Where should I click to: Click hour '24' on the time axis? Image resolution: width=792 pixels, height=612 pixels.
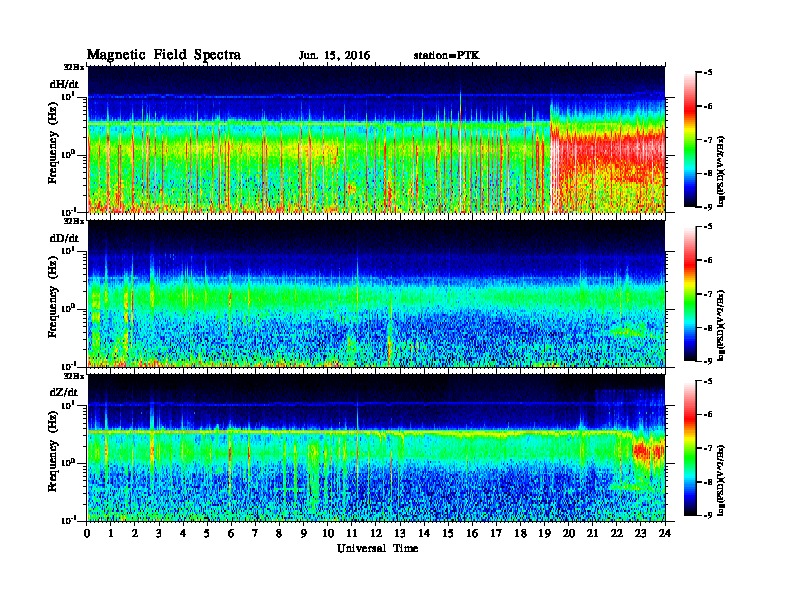[x=665, y=533]
